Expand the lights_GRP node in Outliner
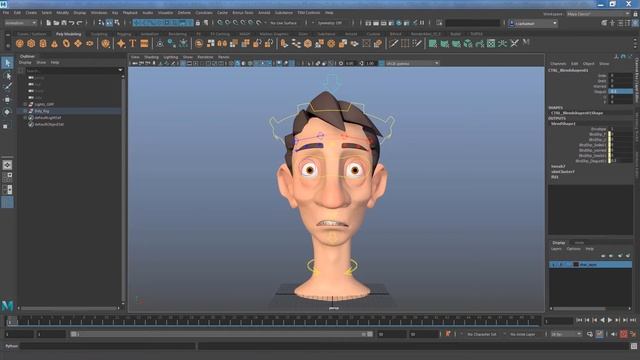The height and width of the screenshot is (360, 640). (25, 104)
